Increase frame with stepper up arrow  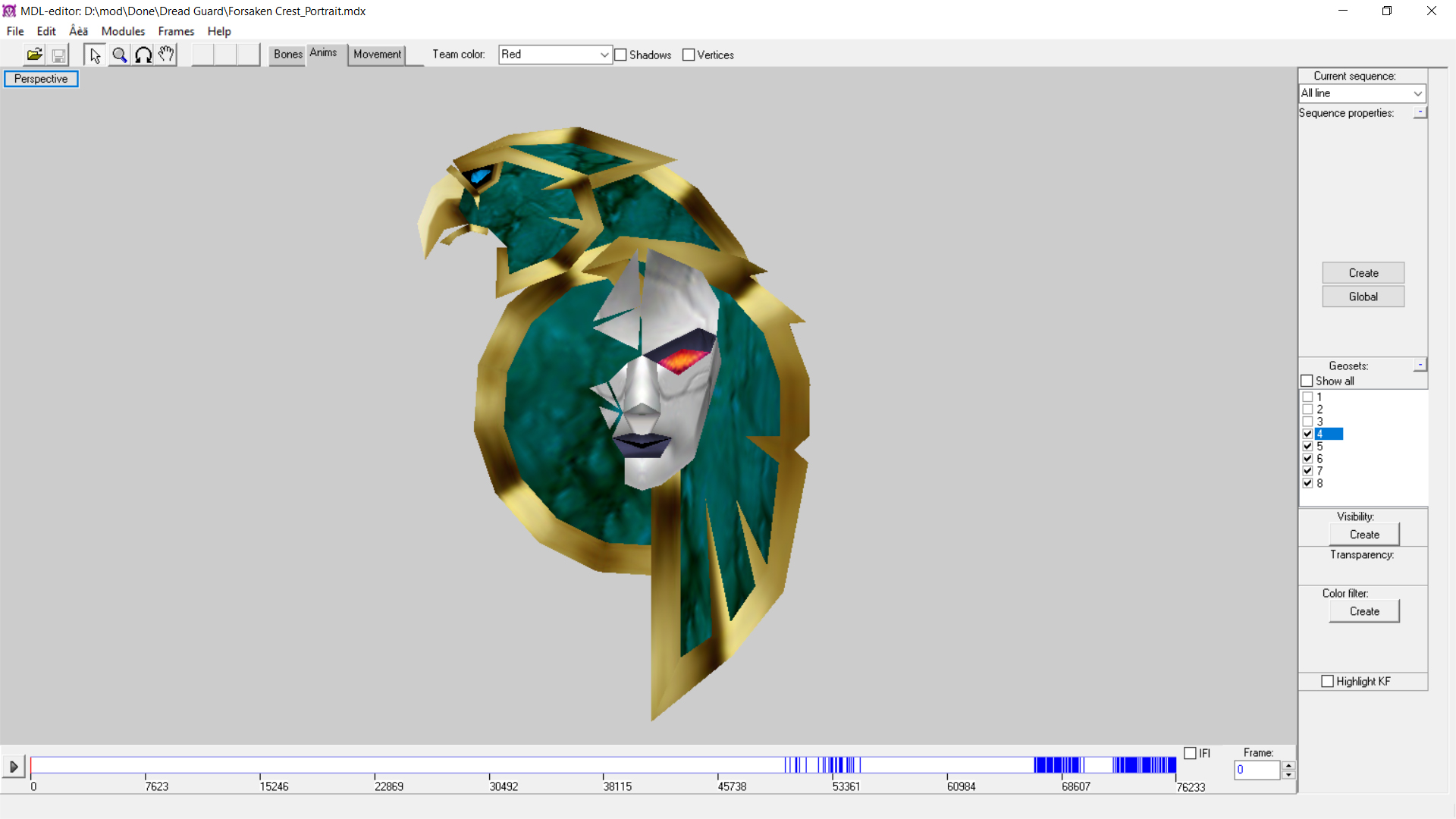point(1288,765)
